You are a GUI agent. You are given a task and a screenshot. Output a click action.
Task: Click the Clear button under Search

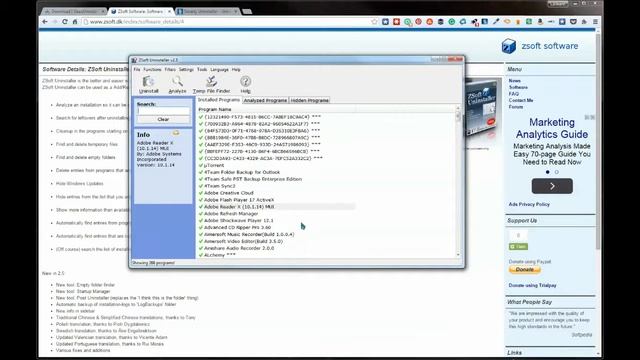point(163,120)
